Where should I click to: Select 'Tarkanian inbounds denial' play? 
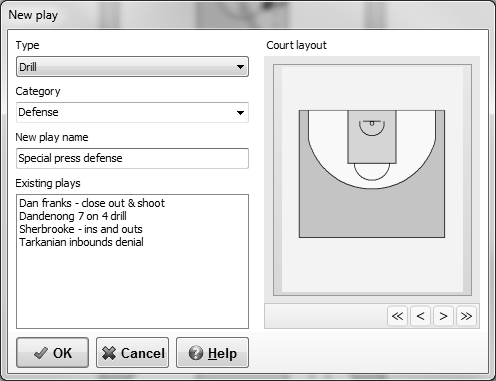81,242
